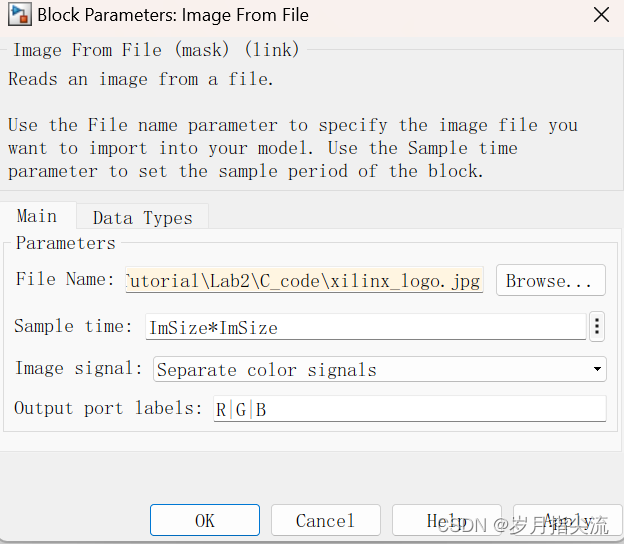Click inside the File Name path field
Viewport: 624px width, 544px height.
(304, 280)
